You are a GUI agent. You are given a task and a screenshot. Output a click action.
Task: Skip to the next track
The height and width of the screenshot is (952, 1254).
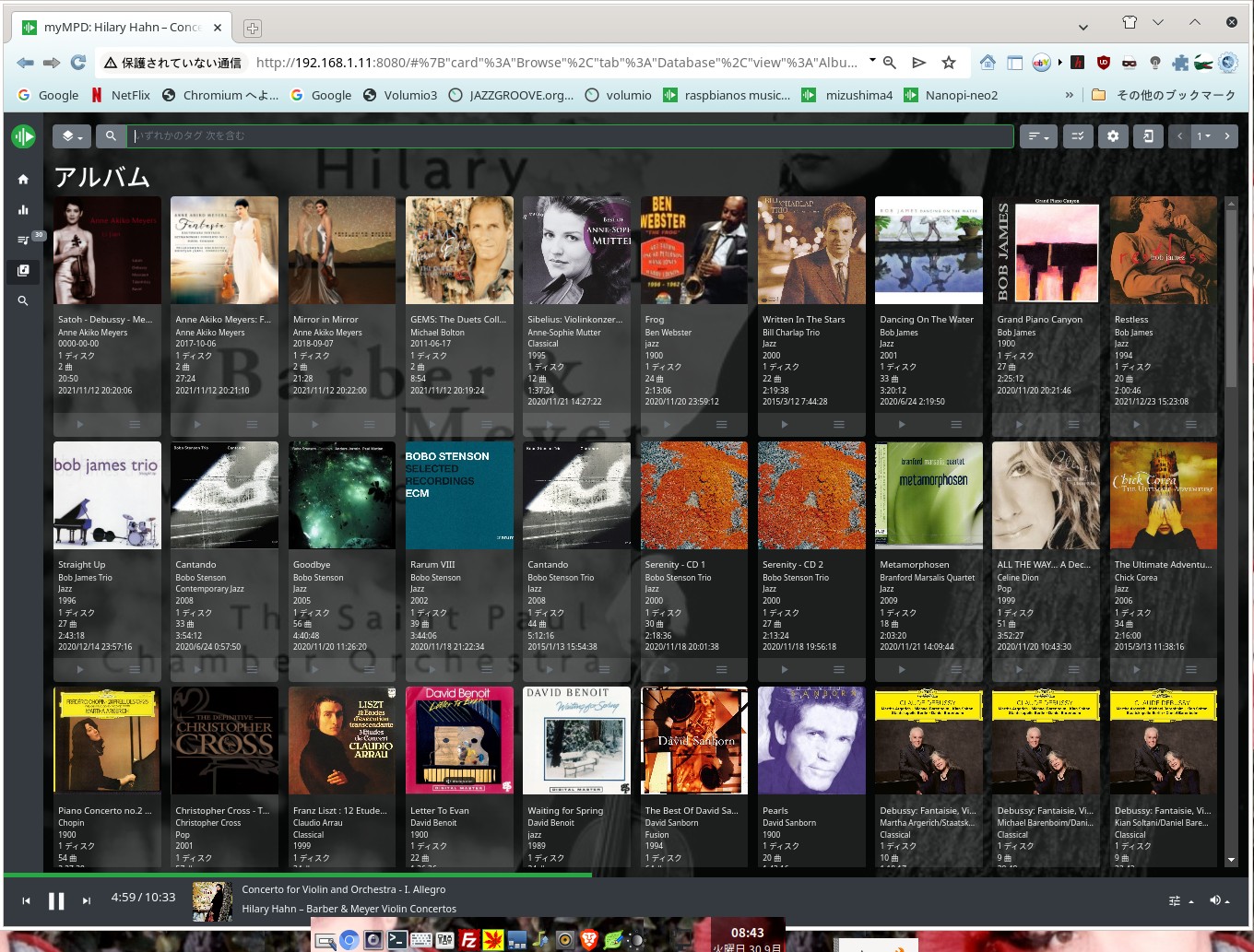(x=87, y=901)
